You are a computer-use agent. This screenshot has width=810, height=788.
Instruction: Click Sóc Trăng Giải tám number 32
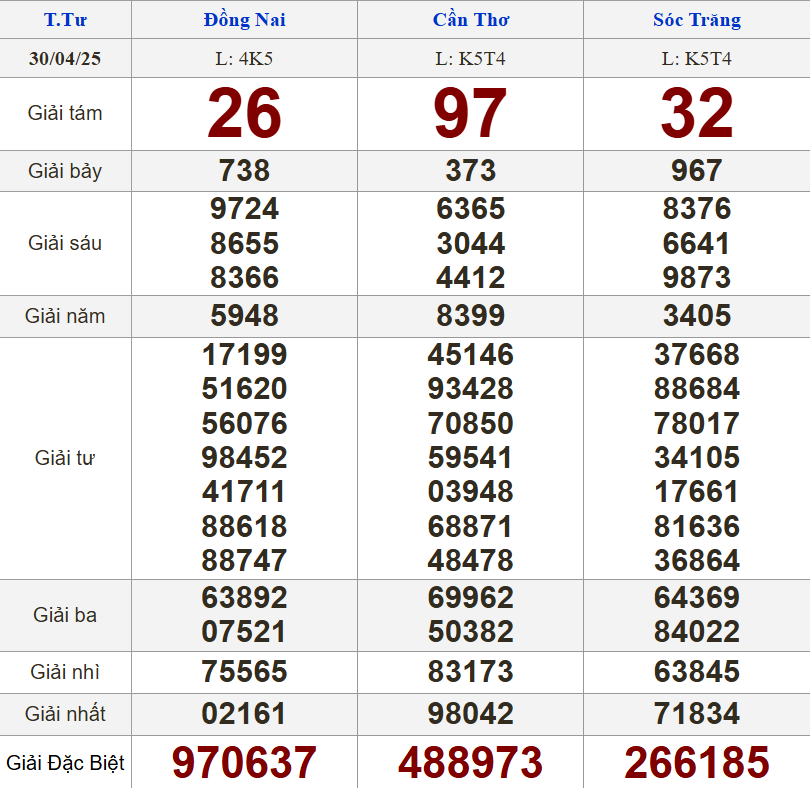696,114
